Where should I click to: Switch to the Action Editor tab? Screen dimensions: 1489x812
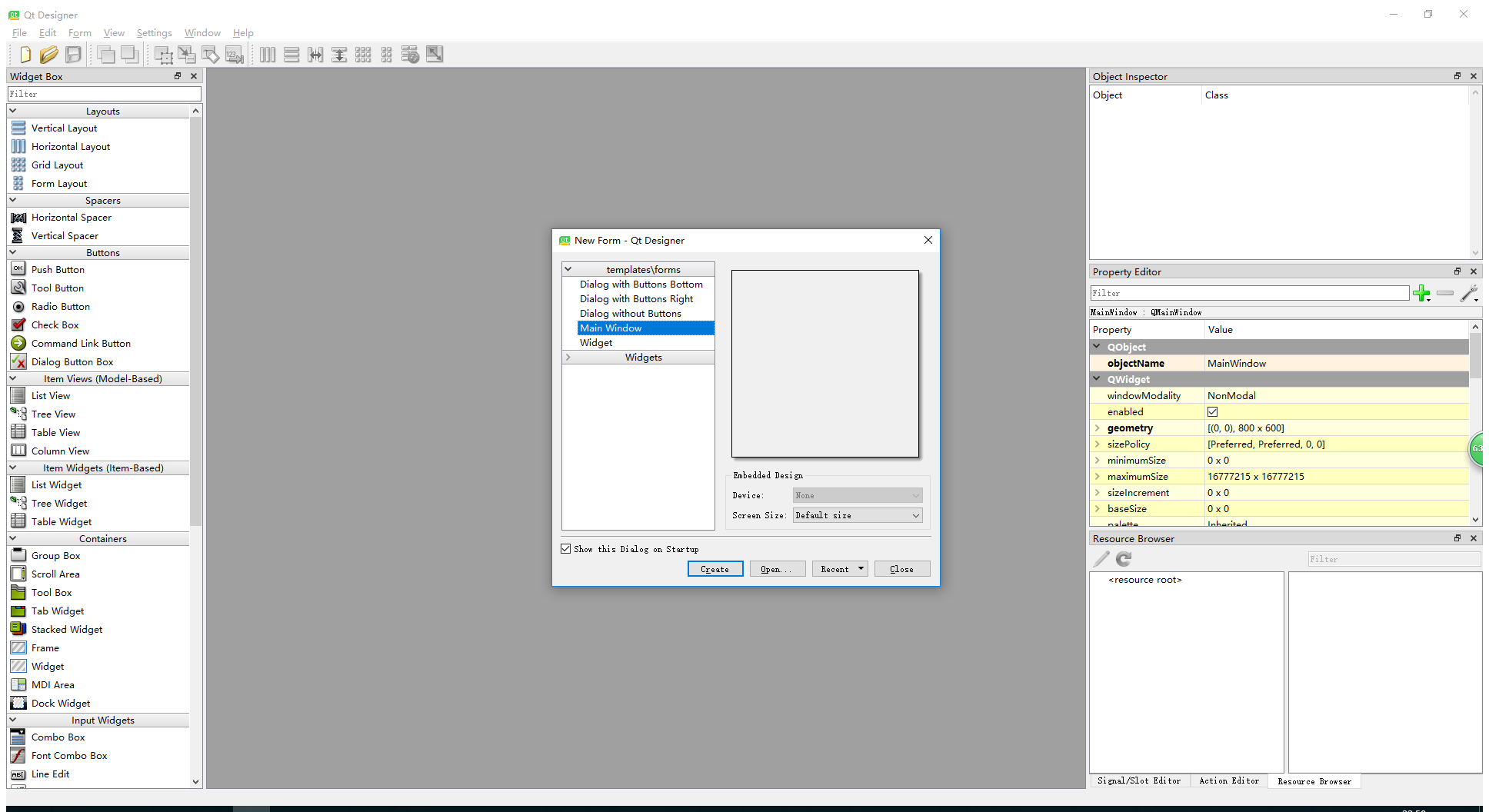[x=1229, y=780]
